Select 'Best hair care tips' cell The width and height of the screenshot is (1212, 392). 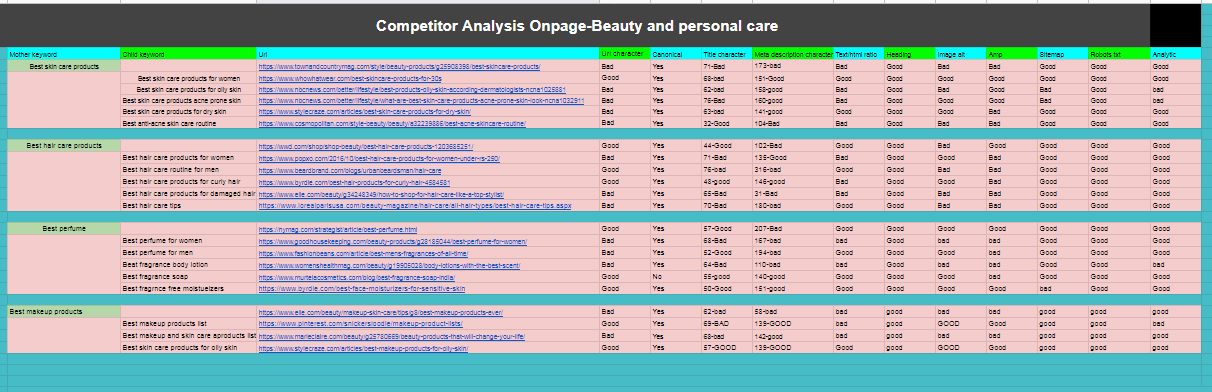pos(188,205)
